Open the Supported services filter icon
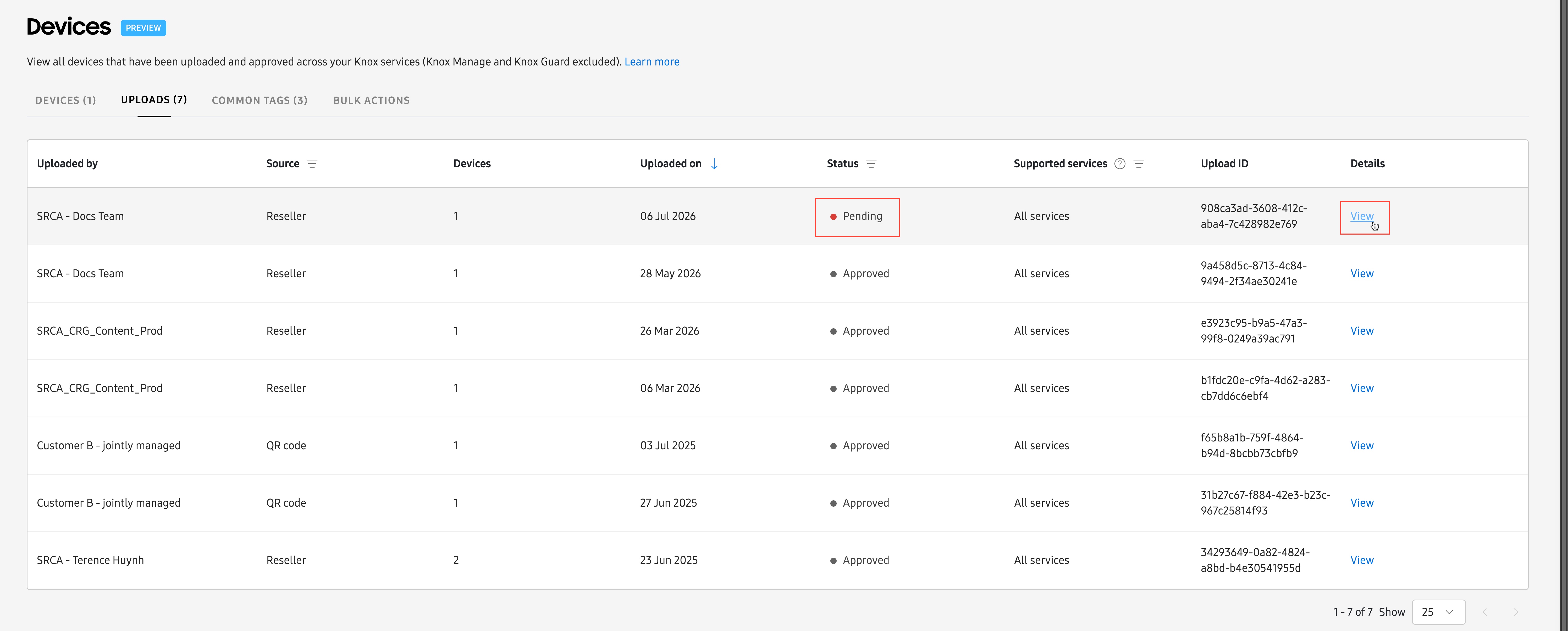Screen dimensions: 1568x631 [1139, 164]
